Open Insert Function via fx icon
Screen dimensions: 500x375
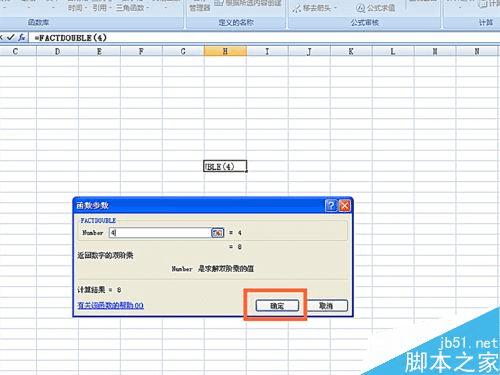pyautogui.click(x=22, y=37)
